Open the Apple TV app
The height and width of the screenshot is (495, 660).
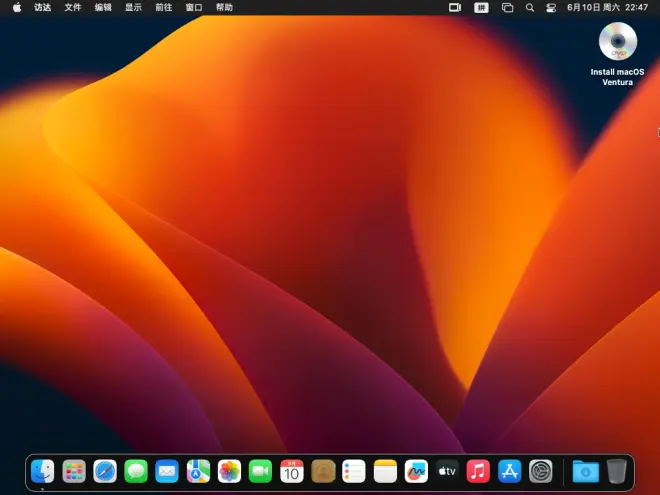tap(447, 471)
